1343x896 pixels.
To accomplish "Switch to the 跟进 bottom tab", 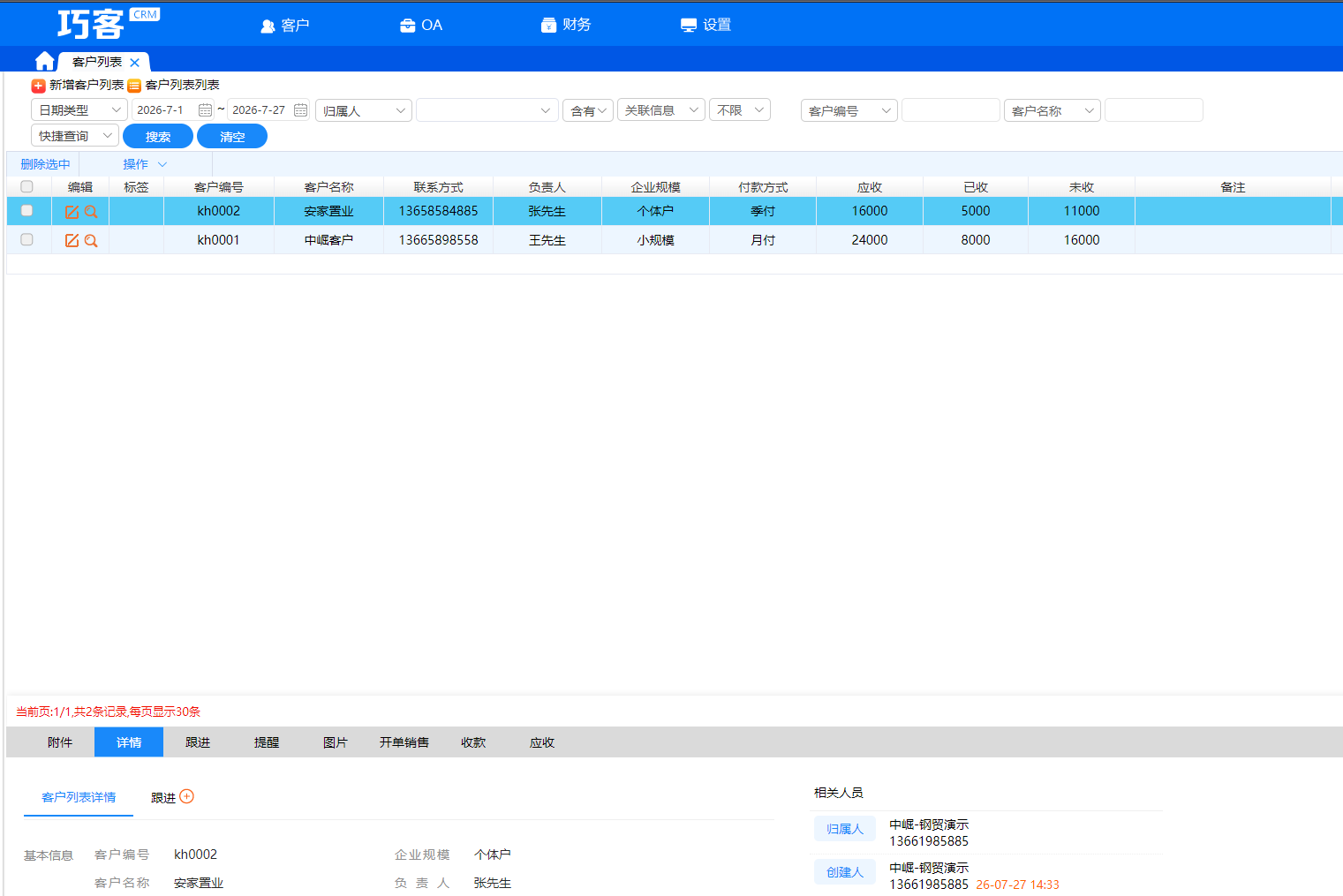I will [198, 742].
